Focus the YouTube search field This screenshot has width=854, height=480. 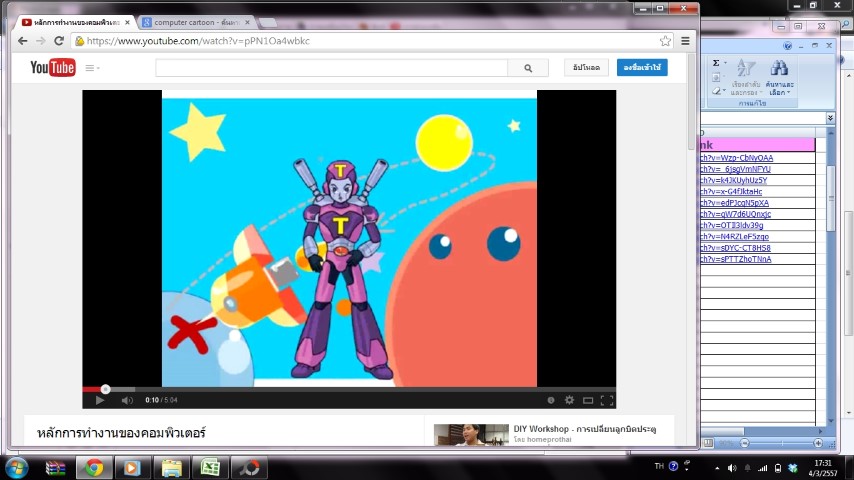pyautogui.click(x=331, y=68)
